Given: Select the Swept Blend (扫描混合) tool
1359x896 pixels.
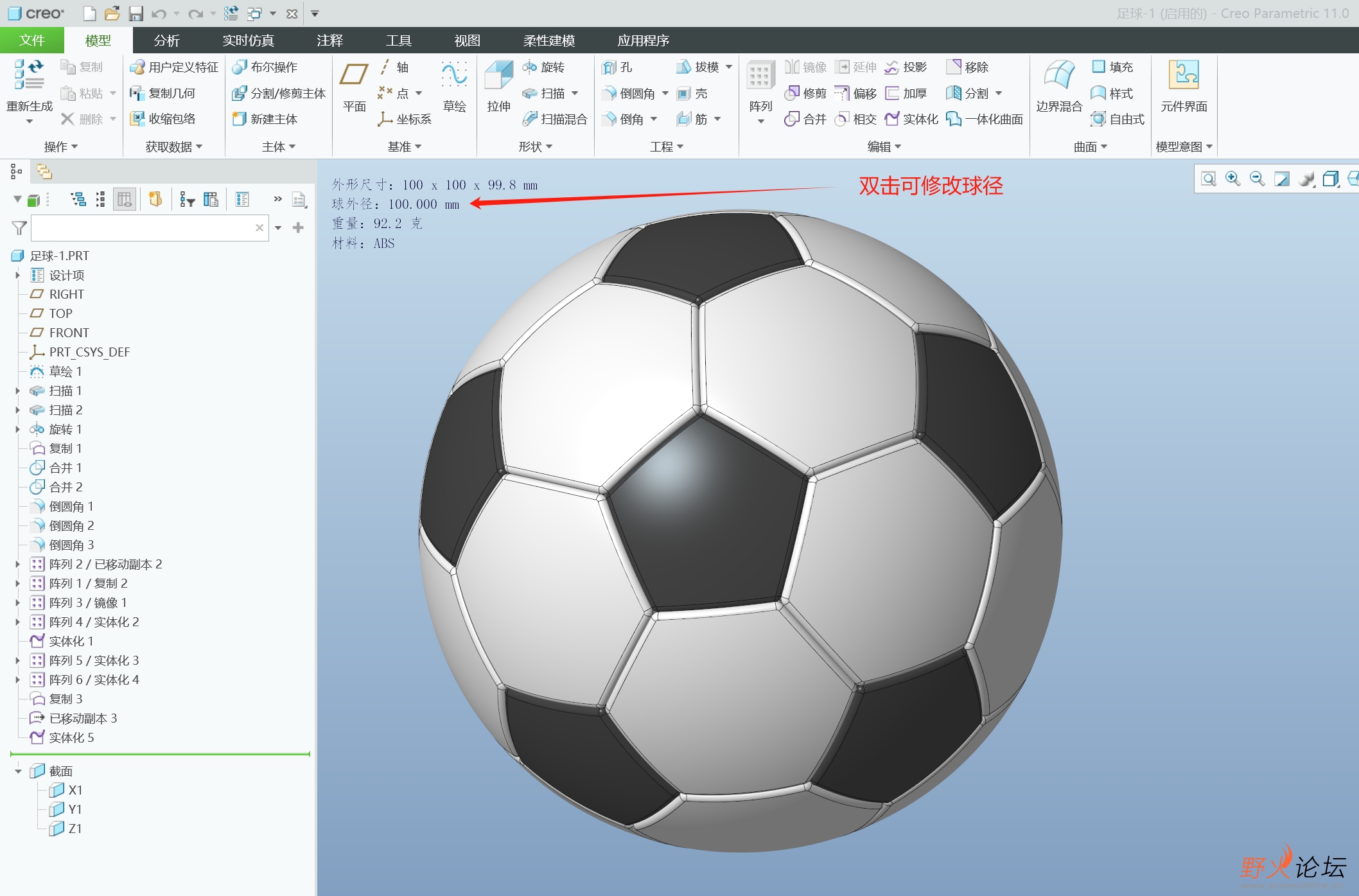Looking at the screenshot, I should pos(555,119).
